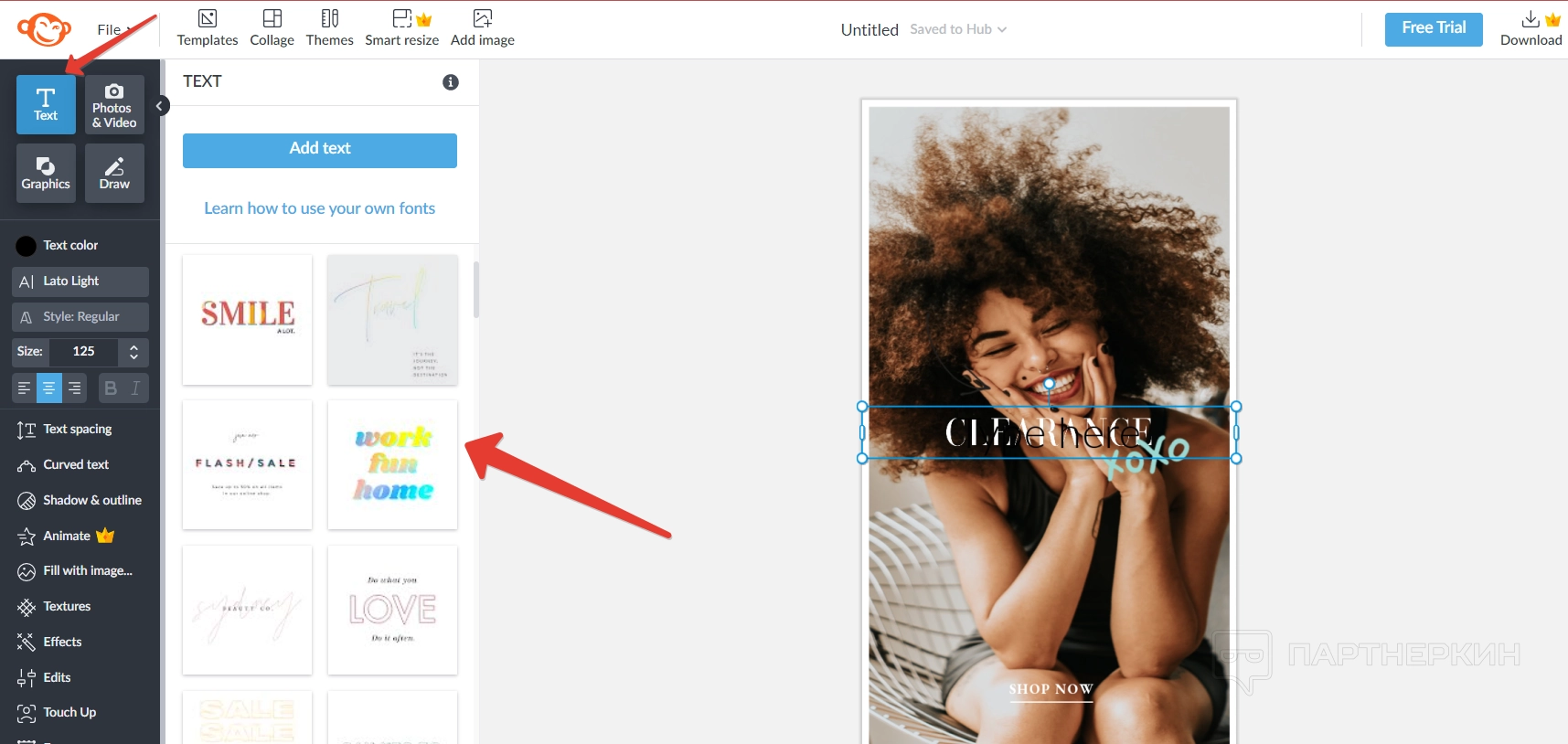Click the font size field showing 125
Image resolution: width=1568 pixels, height=744 pixels.
coord(83,352)
